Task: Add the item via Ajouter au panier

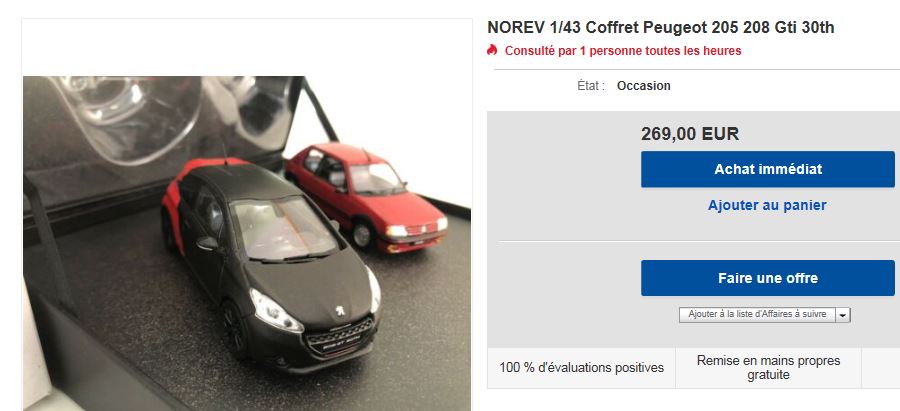Action: [x=767, y=205]
